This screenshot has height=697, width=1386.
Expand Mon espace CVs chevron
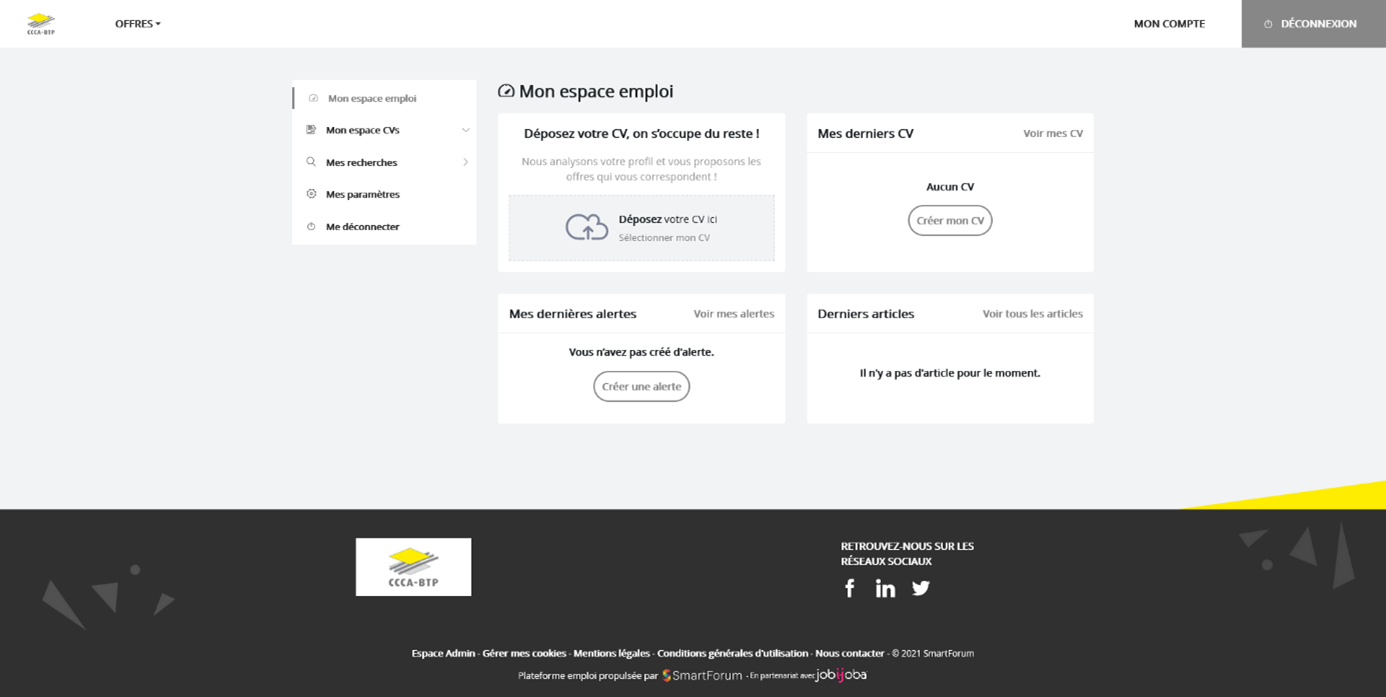465,130
